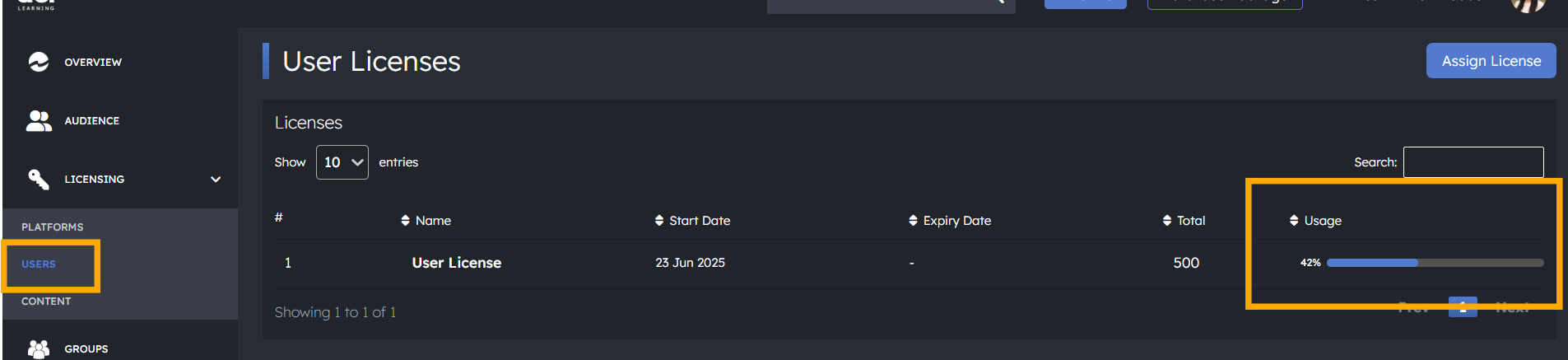The width and height of the screenshot is (1568, 360).
Task: Collapse the Licensing menu chevron
Action: (x=216, y=180)
